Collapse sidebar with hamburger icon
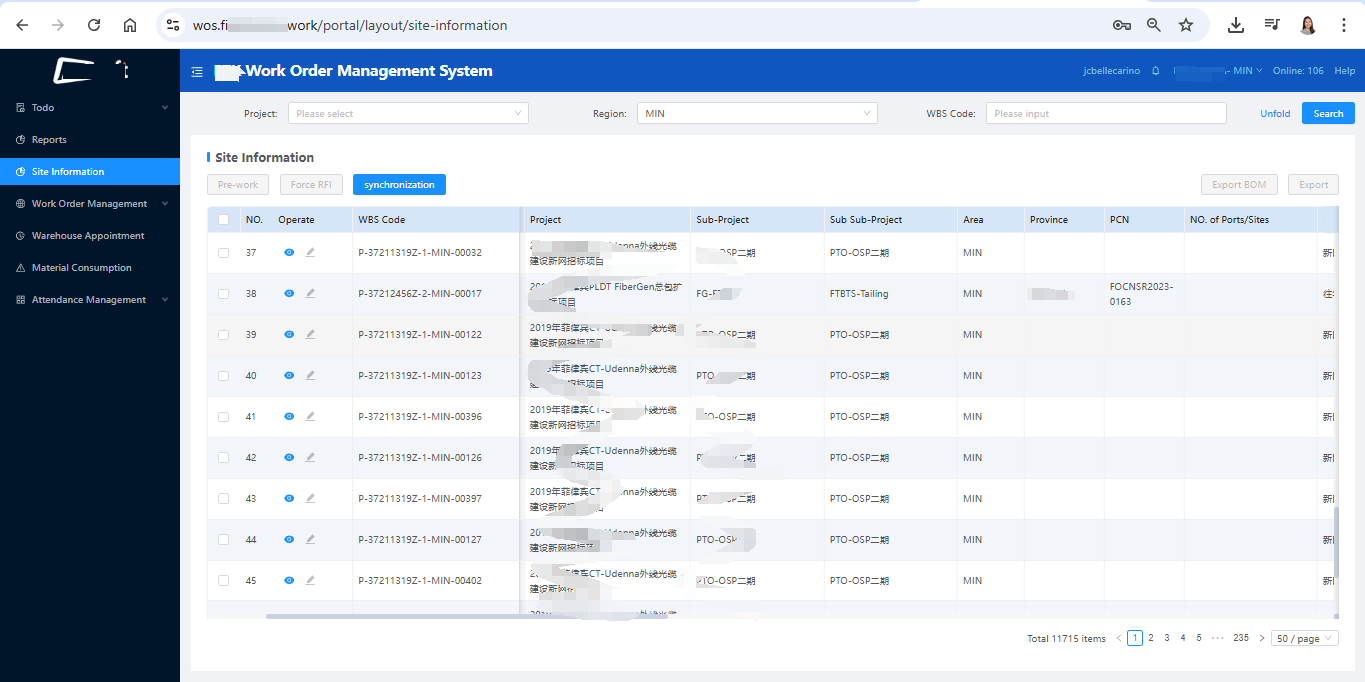This screenshot has width=1365, height=682. point(197,72)
